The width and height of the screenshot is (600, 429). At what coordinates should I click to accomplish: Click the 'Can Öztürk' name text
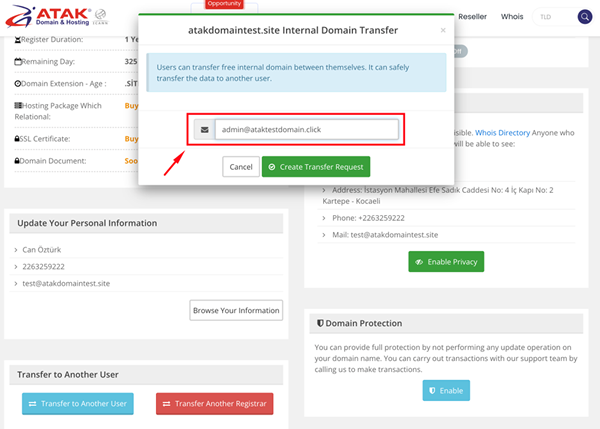point(42,250)
